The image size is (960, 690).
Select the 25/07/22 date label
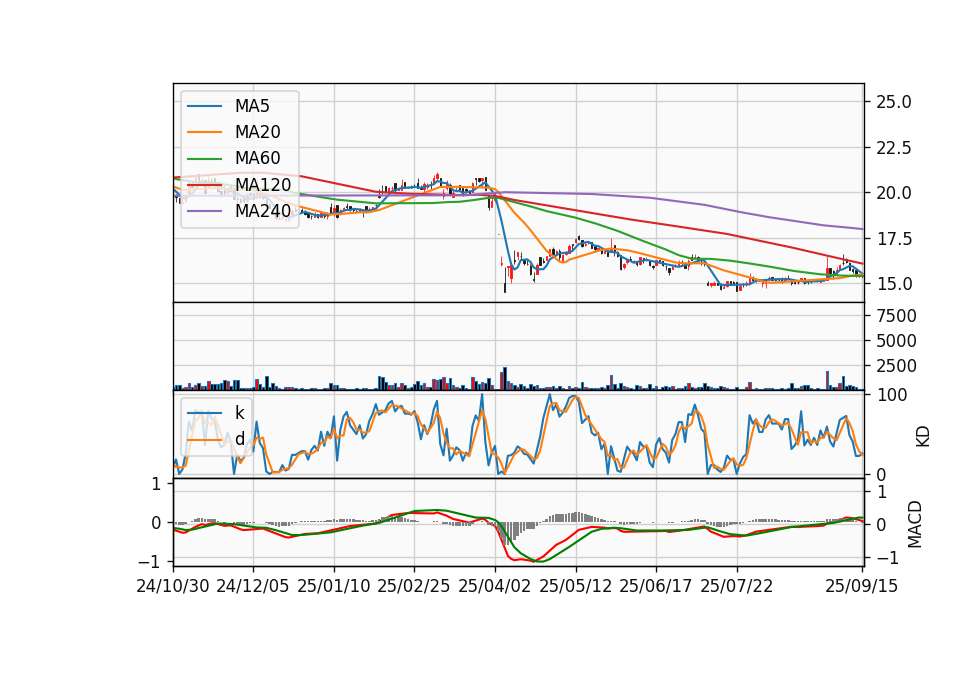coord(737,587)
